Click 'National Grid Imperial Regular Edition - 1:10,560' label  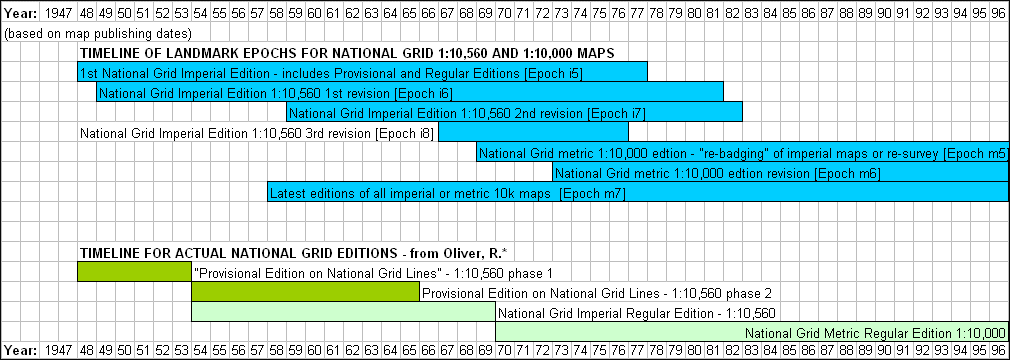[x=636, y=314]
